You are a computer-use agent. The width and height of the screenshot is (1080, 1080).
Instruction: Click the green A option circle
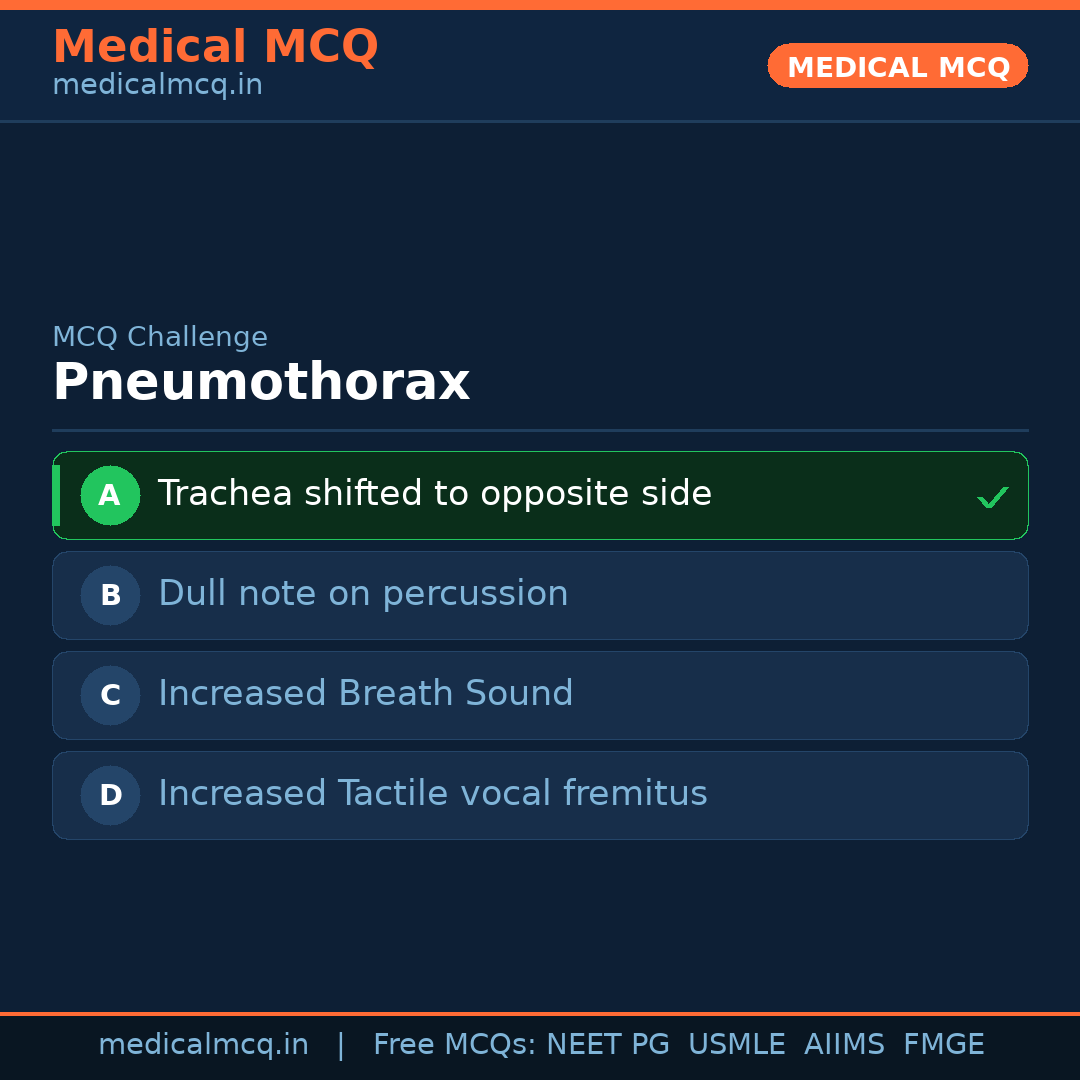point(110,495)
